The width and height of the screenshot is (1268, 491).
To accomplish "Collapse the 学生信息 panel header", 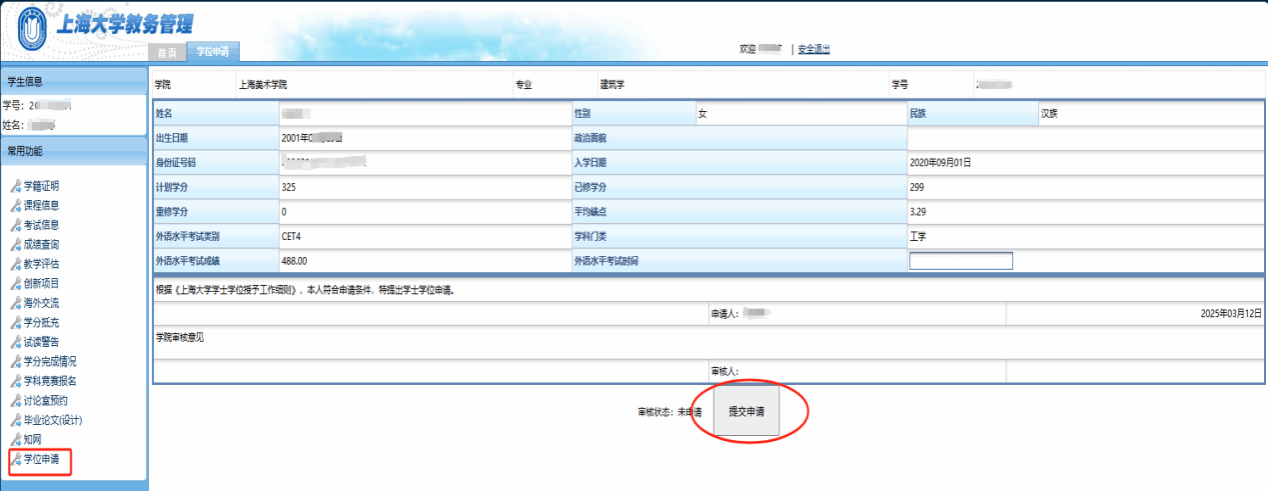I will (x=74, y=82).
